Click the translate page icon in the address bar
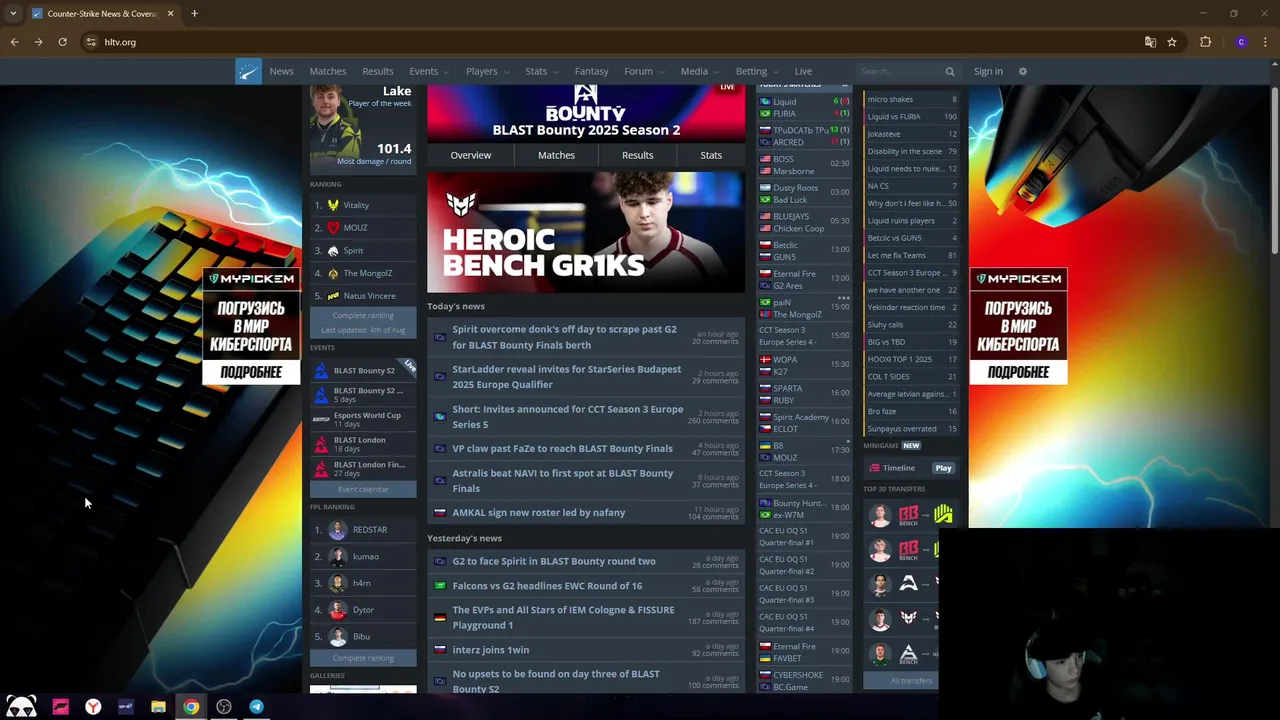 point(1150,42)
